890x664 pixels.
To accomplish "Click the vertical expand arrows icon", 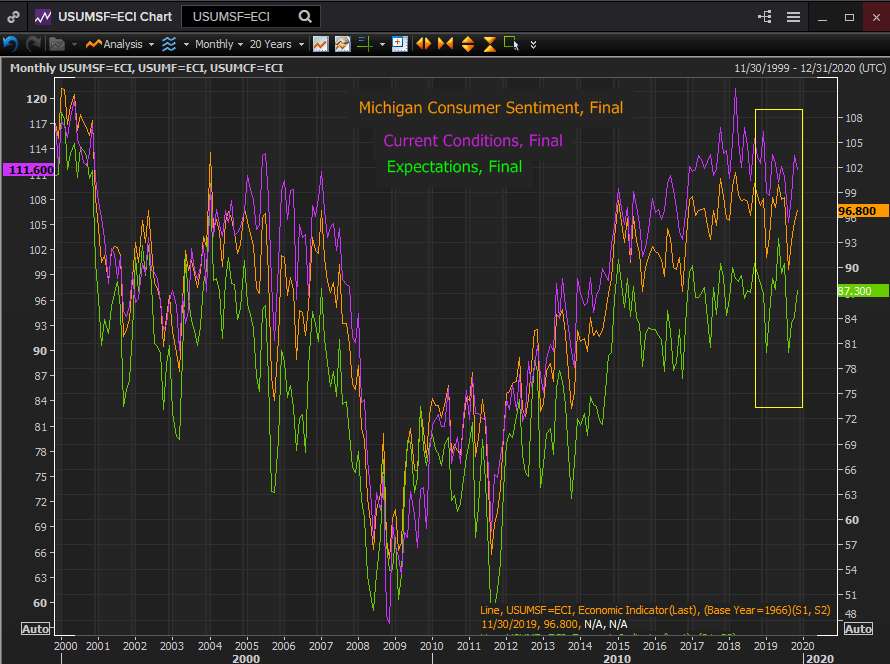I will [468, 44].
